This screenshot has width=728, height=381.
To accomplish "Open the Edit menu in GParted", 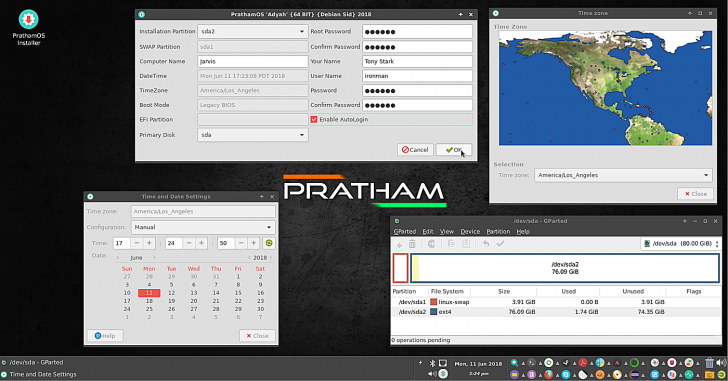I will pyautogui.click(x=428, y=232).
